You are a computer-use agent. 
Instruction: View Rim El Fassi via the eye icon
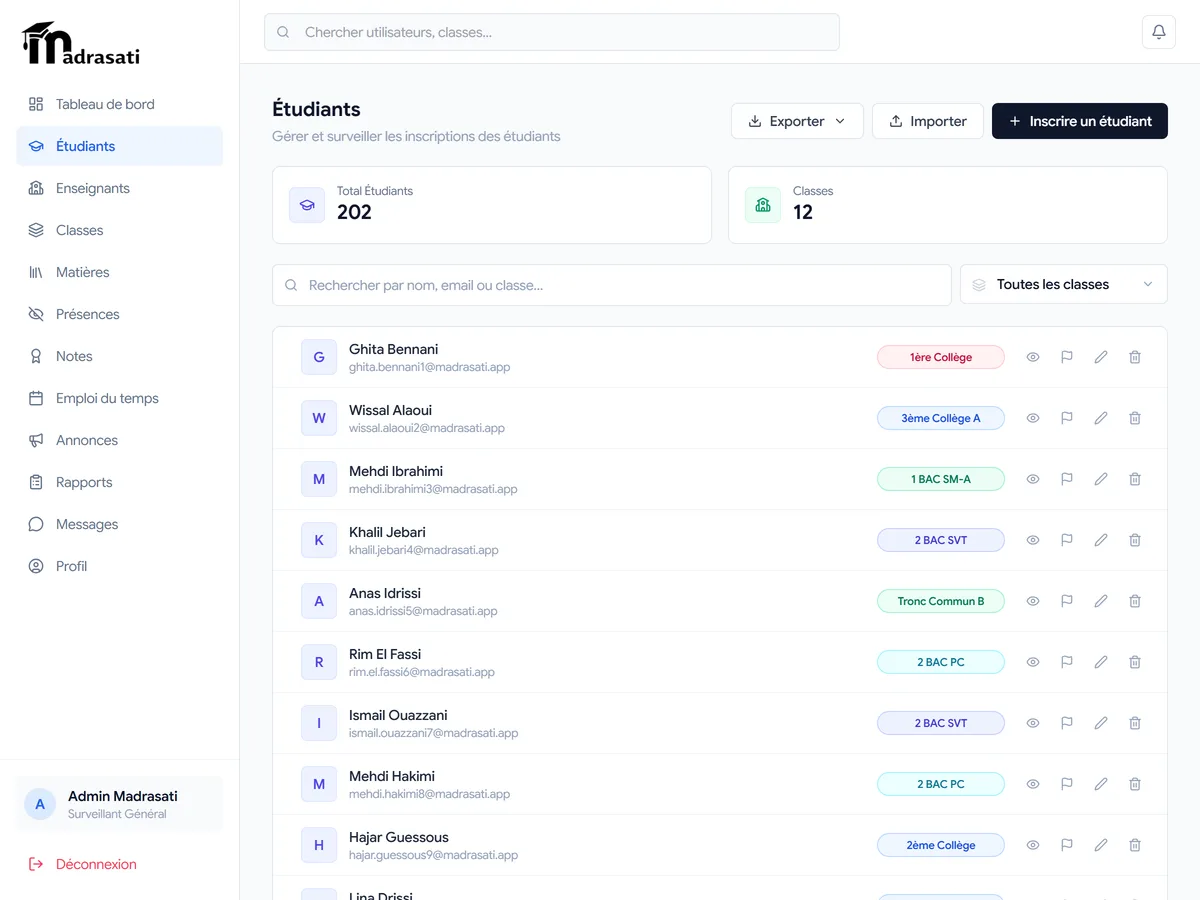coord(1033,662)
